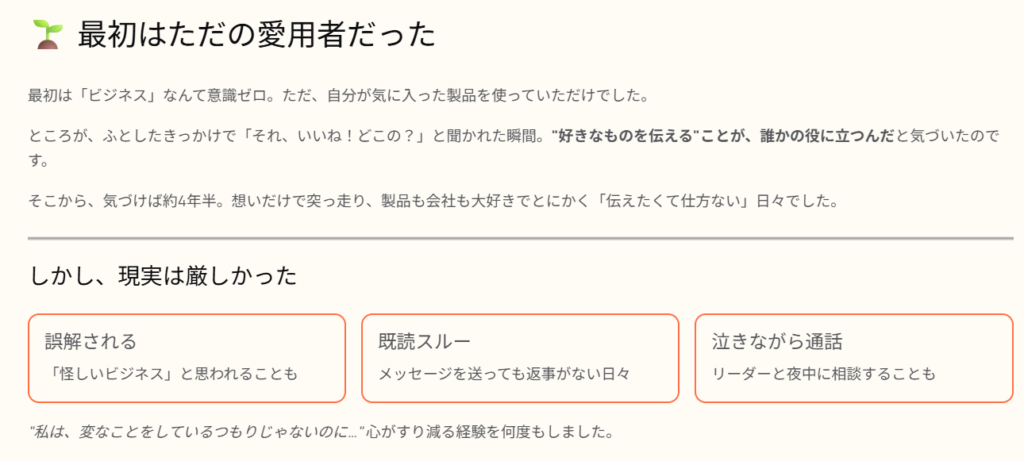Click the subheading しかし、現実は厳しかった
This screenshot has height=461, width=1024.
tap(163, 275)
